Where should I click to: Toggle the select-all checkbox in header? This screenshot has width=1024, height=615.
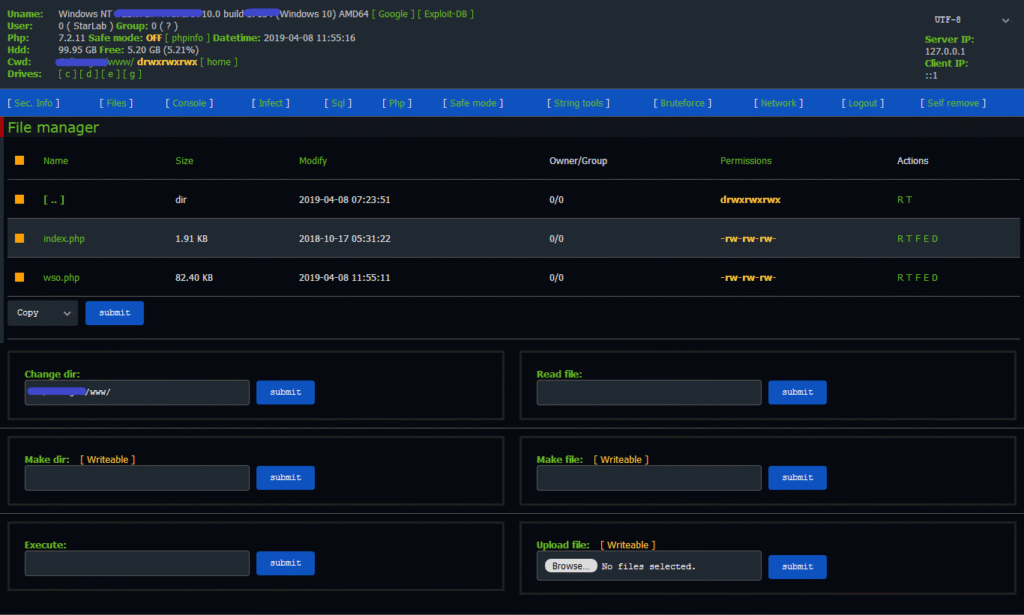click(19, 160)
